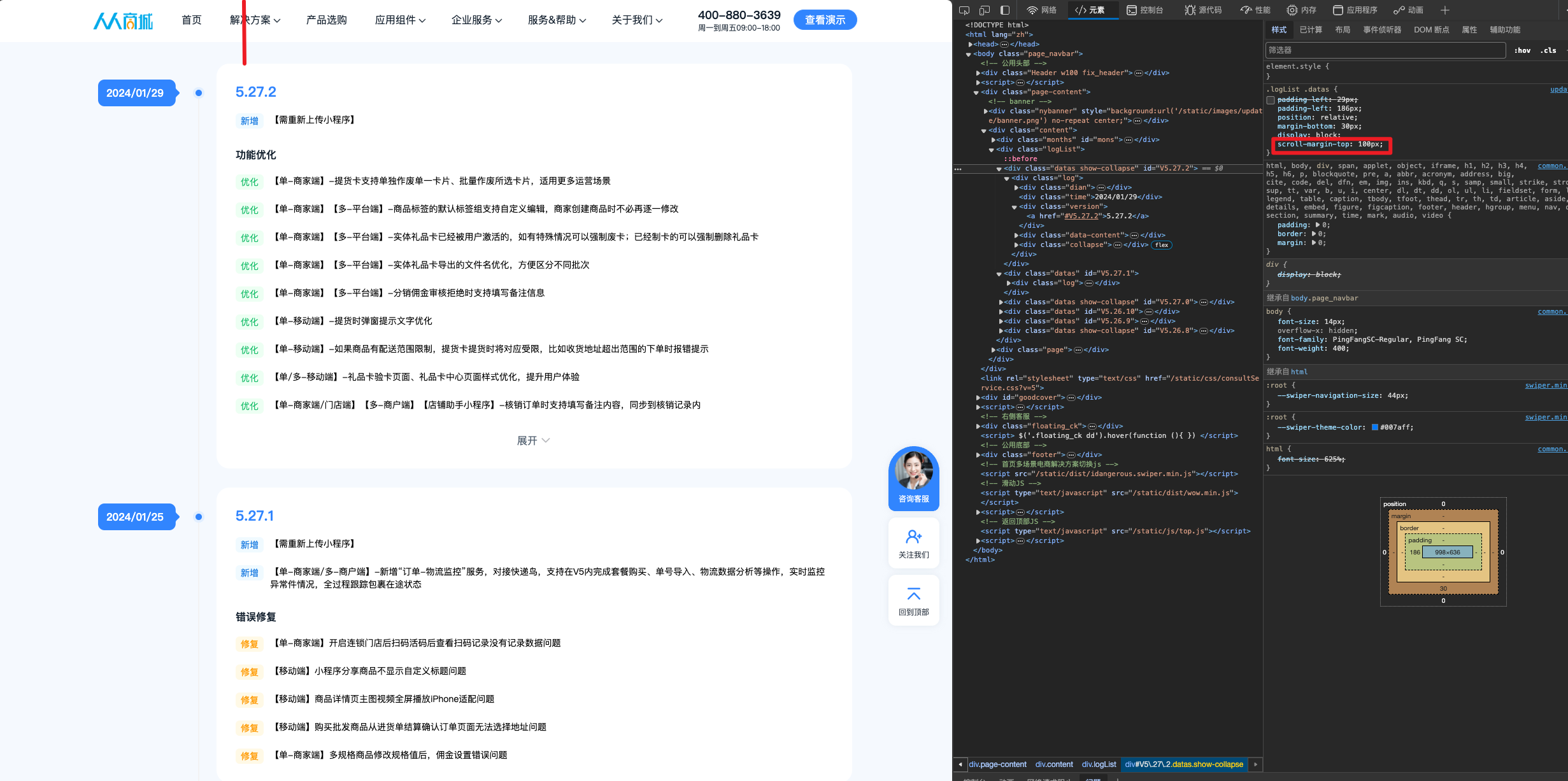
Task: Open the swiper.min source link for --swiper-navigation-size
Action: point(1546,386)
